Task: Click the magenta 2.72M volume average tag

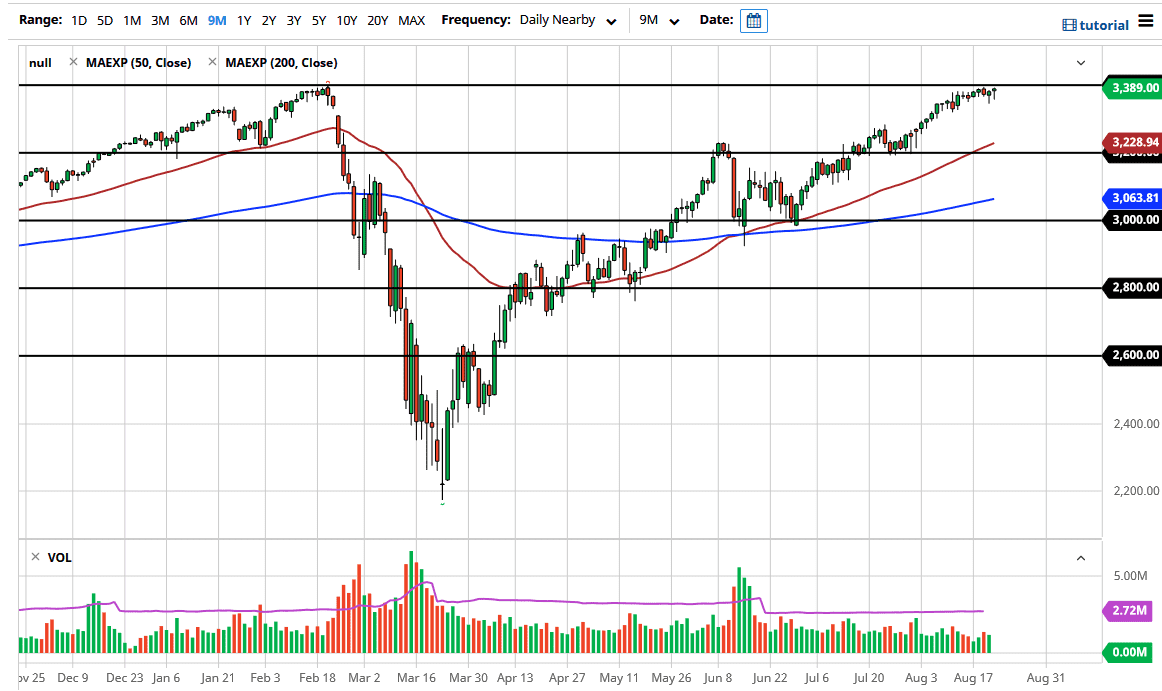Action: 1131,611
